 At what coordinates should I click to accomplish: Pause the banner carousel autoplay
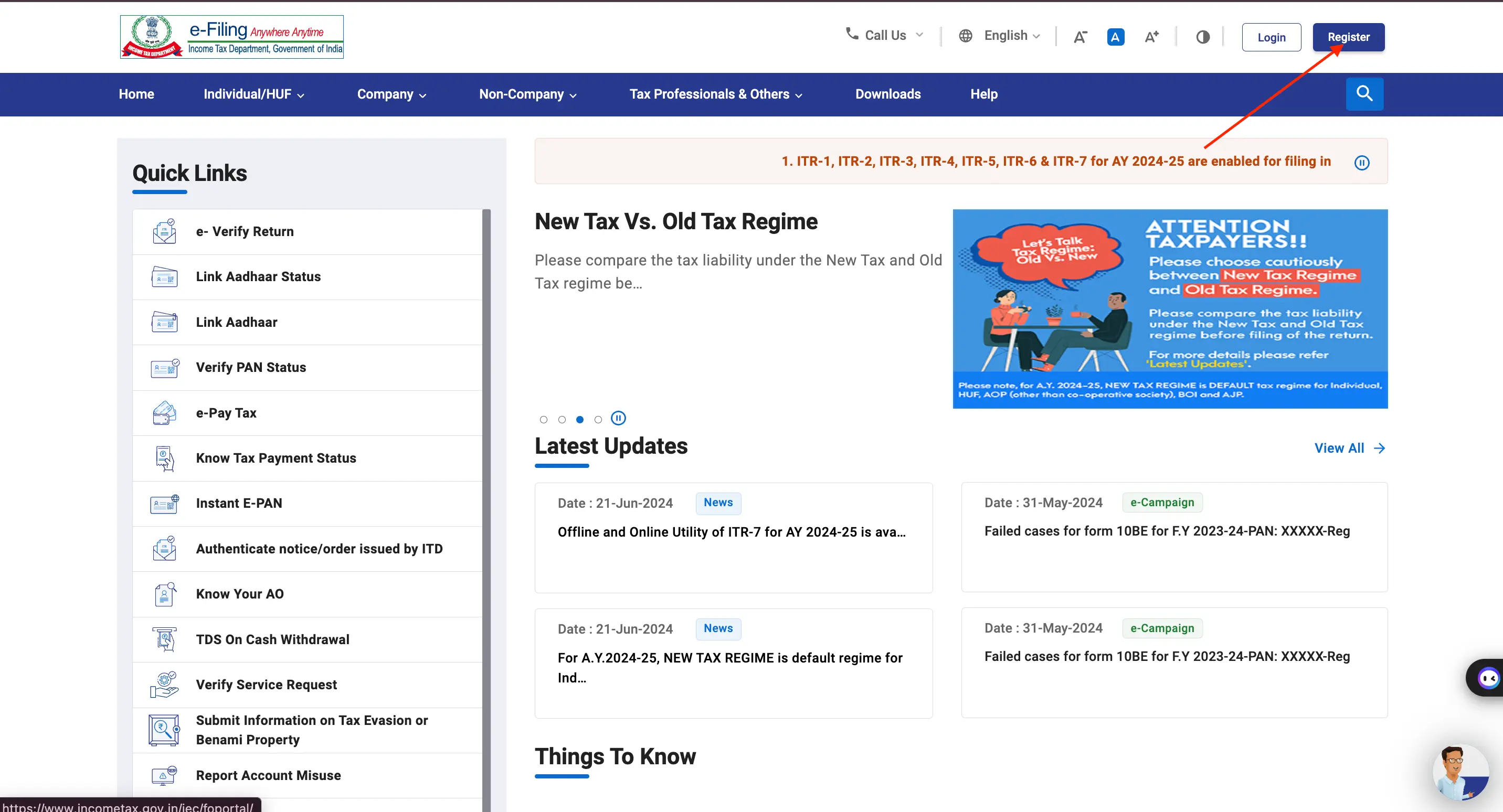coord(619,418)
